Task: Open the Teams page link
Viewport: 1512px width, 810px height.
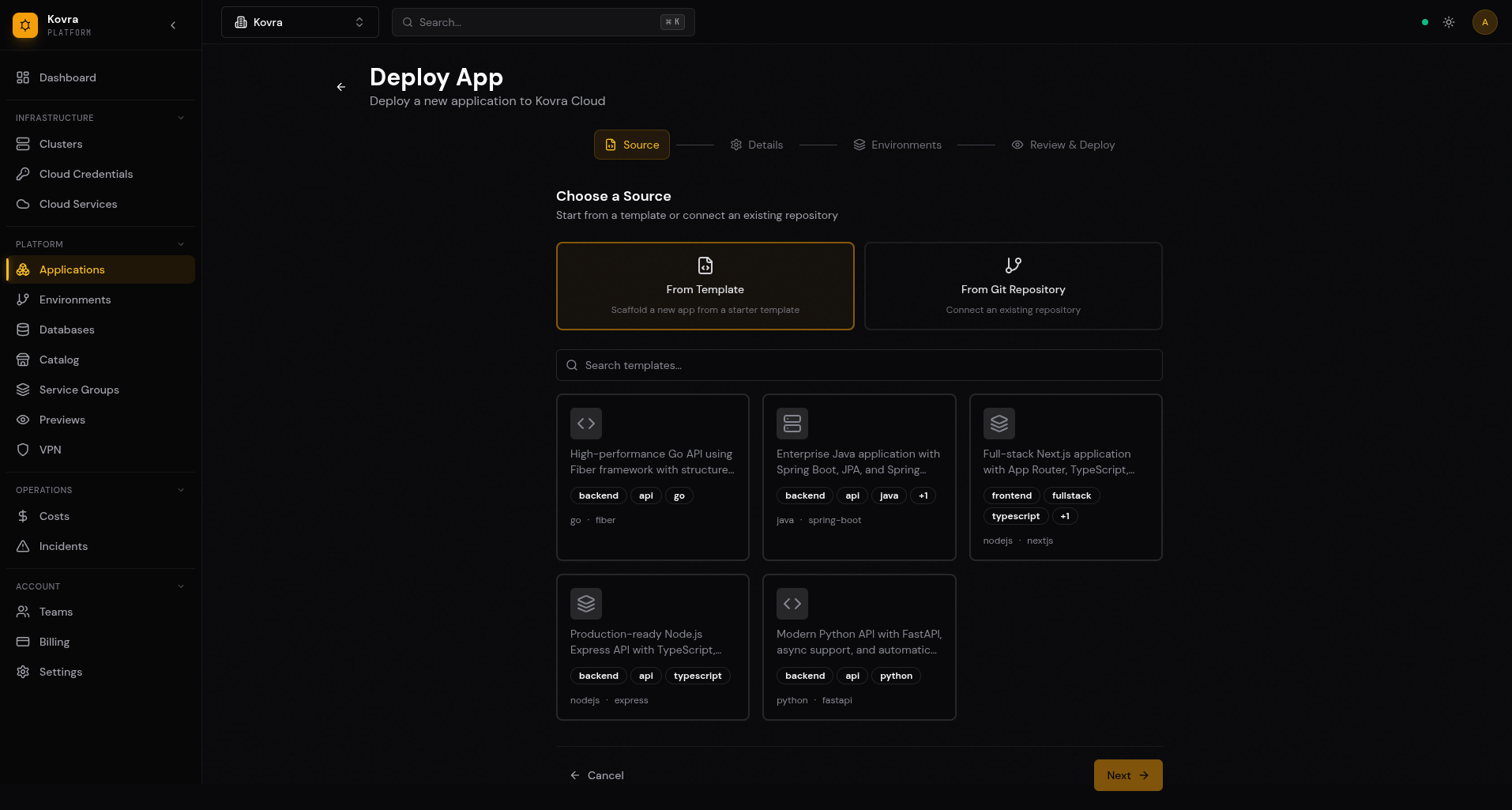Action: 100,612
